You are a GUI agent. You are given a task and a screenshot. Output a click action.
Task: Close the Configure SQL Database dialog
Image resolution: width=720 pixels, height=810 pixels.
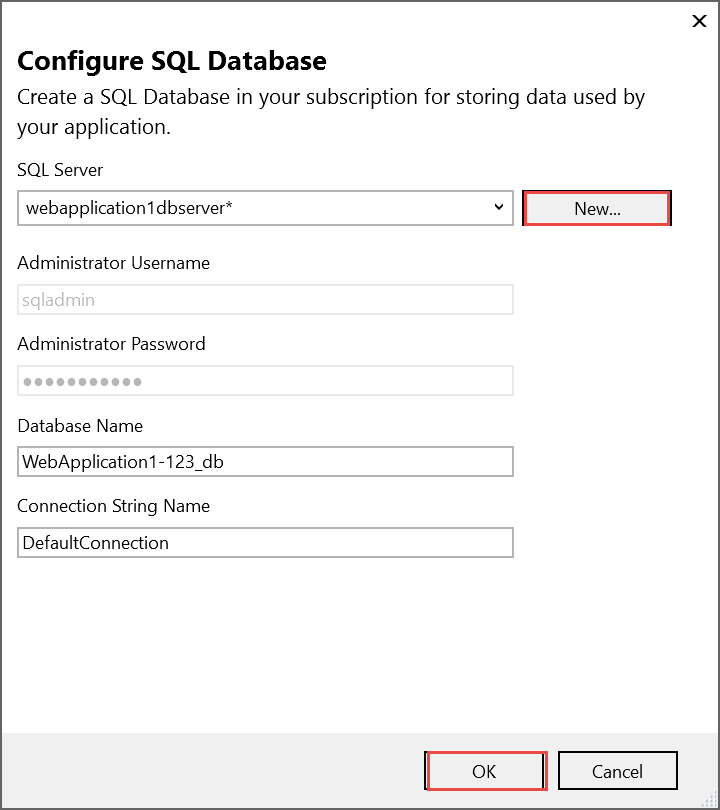pos(699,21)
